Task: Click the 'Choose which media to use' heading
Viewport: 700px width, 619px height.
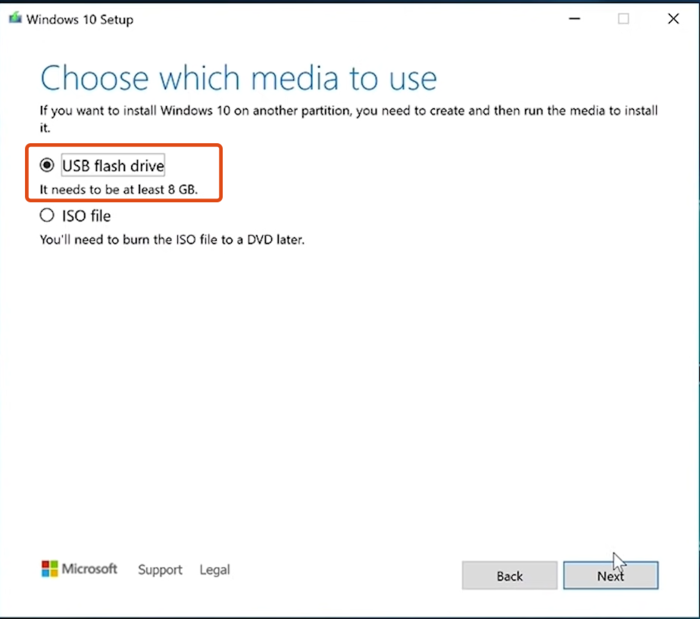Action: 238,78
